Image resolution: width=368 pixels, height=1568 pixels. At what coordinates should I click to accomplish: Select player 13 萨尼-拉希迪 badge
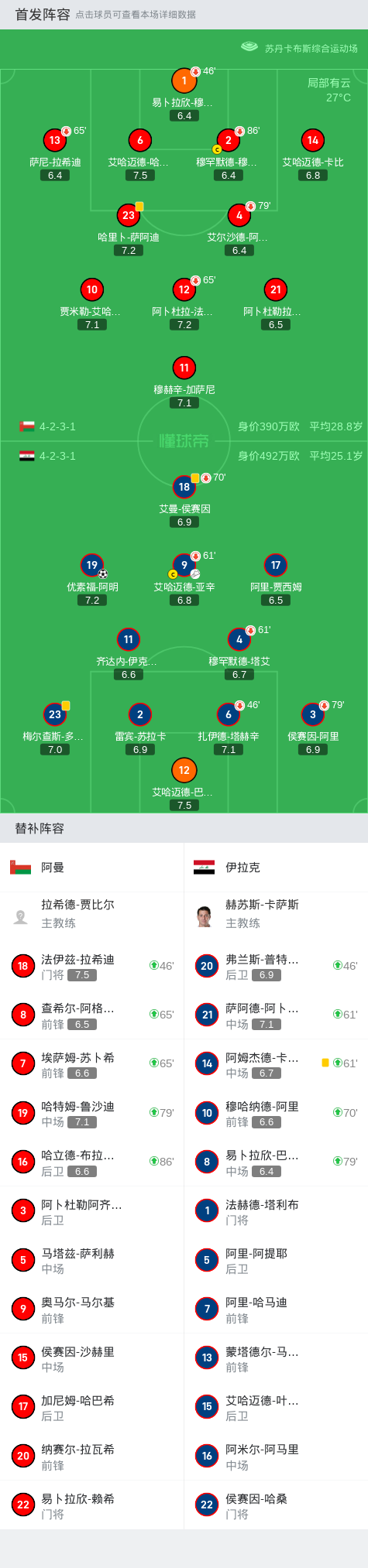(x=54, y=140)
